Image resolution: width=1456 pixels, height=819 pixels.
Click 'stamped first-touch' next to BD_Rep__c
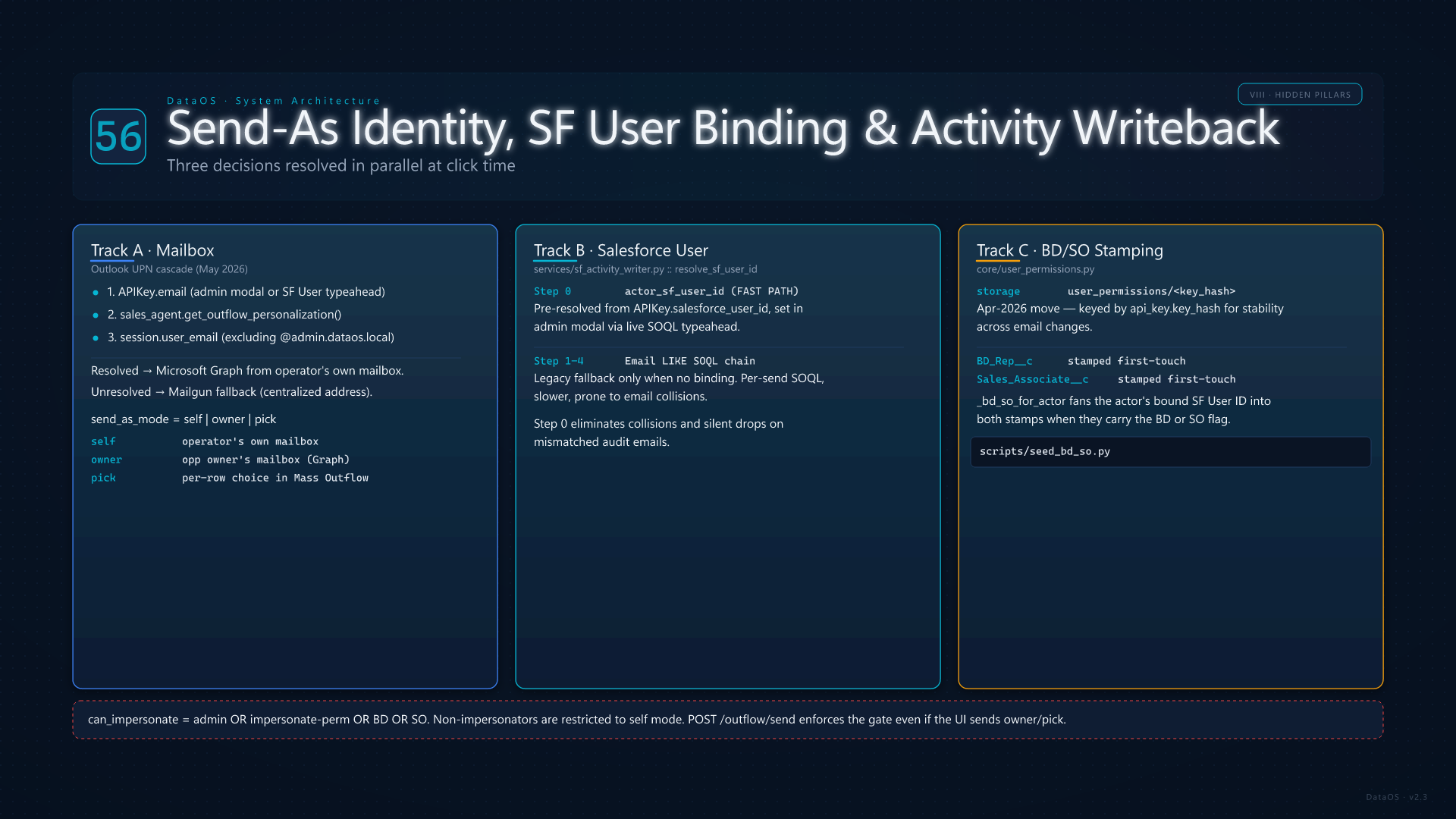1127,361
